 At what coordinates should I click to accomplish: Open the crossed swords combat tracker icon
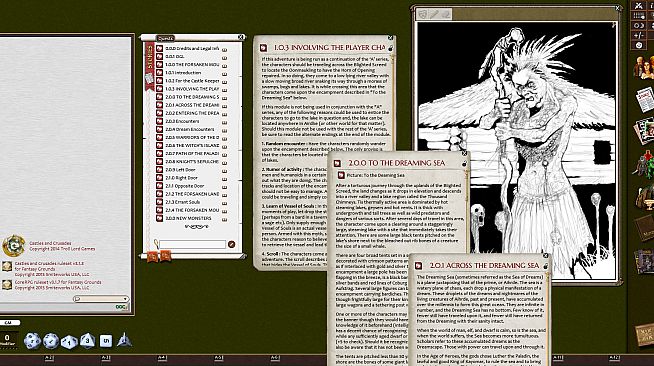(639, 5)
